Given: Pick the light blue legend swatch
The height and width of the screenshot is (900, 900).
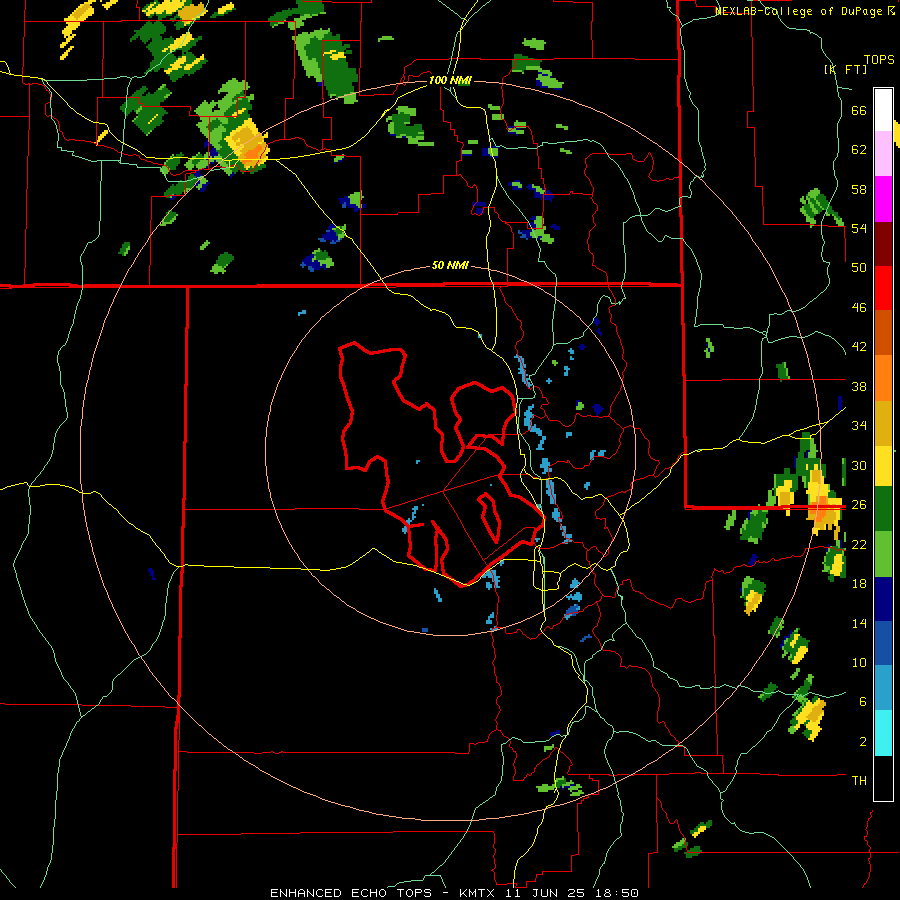Looking at the screenshot, I should 883,688.
